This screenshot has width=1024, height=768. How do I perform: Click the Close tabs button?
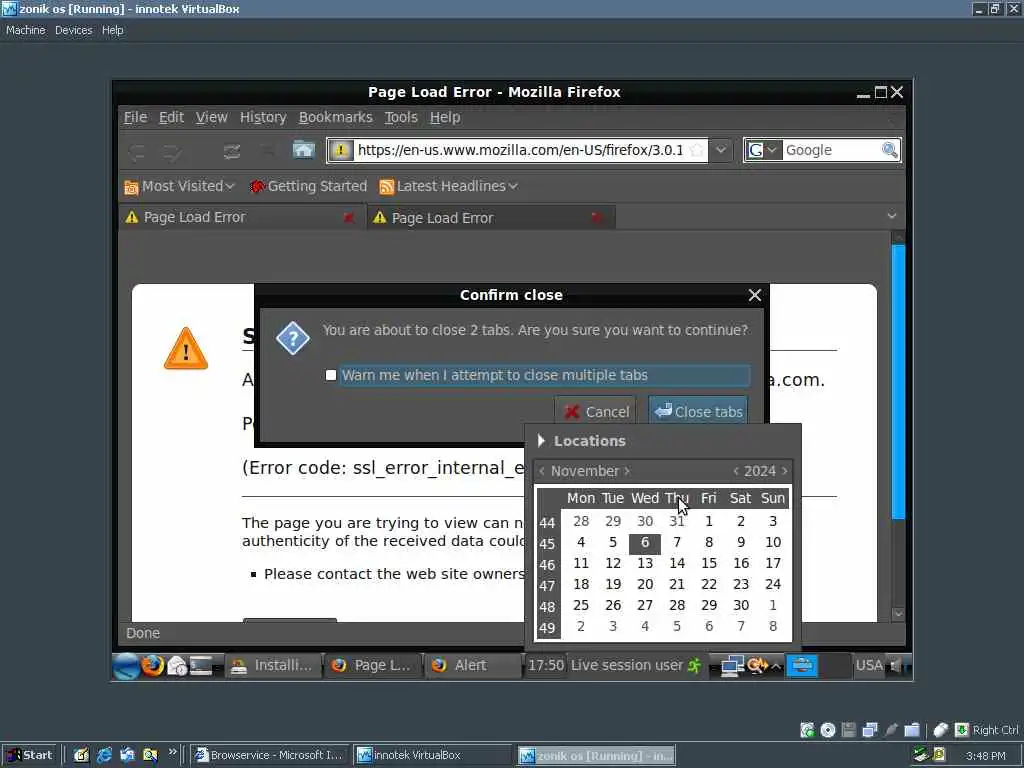click(699, 411)
